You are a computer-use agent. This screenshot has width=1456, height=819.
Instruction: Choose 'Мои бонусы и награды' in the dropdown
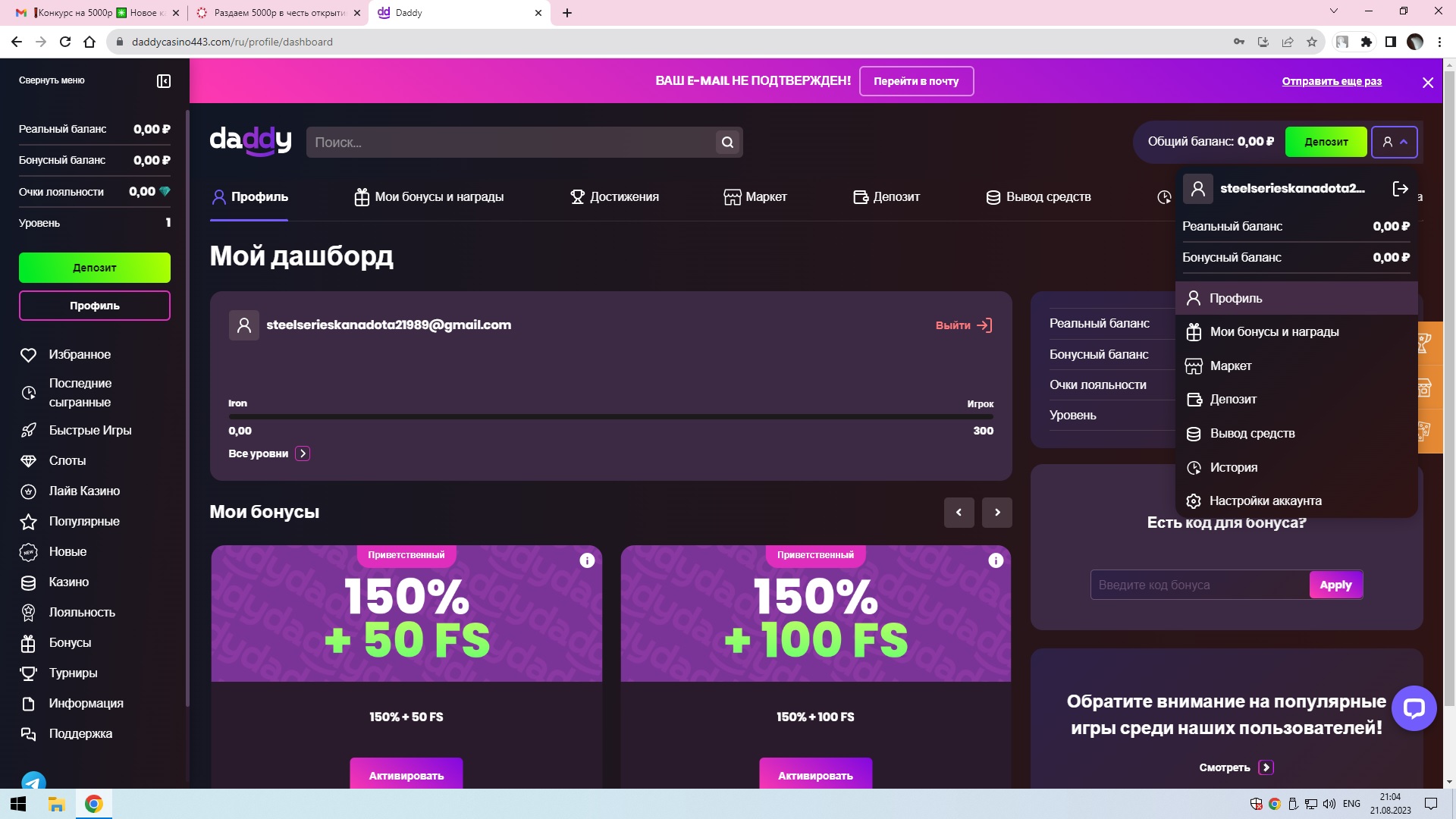(x=1297, y=332)
